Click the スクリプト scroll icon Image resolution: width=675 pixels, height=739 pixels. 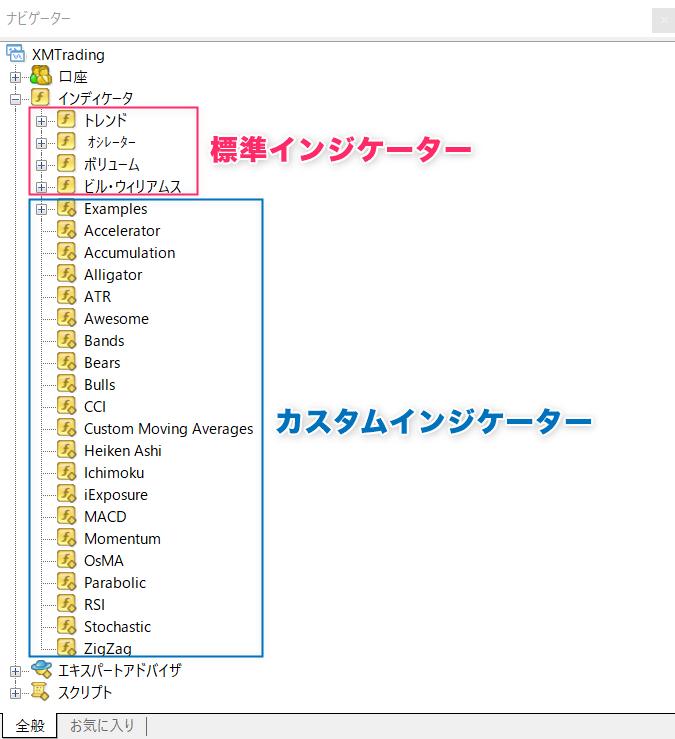point(41,691)
